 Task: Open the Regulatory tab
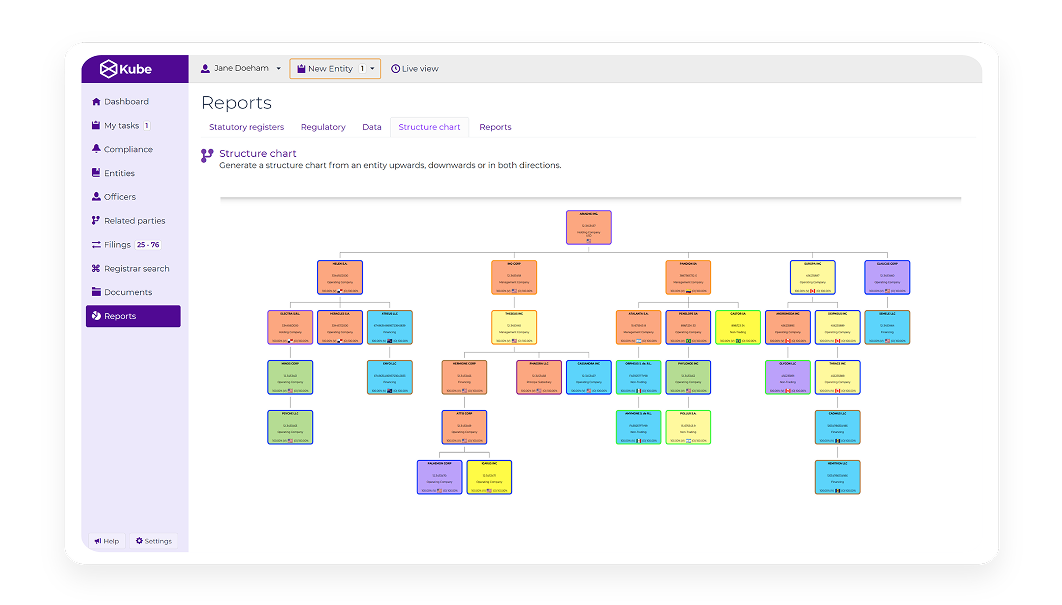pos(323,127)
